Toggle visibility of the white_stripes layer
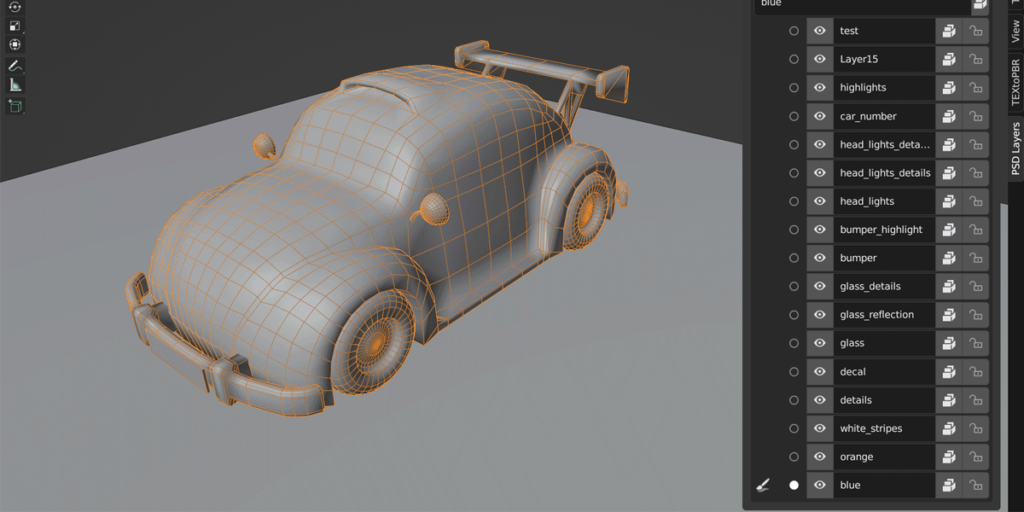1024x512 pixels. (820, 428)
